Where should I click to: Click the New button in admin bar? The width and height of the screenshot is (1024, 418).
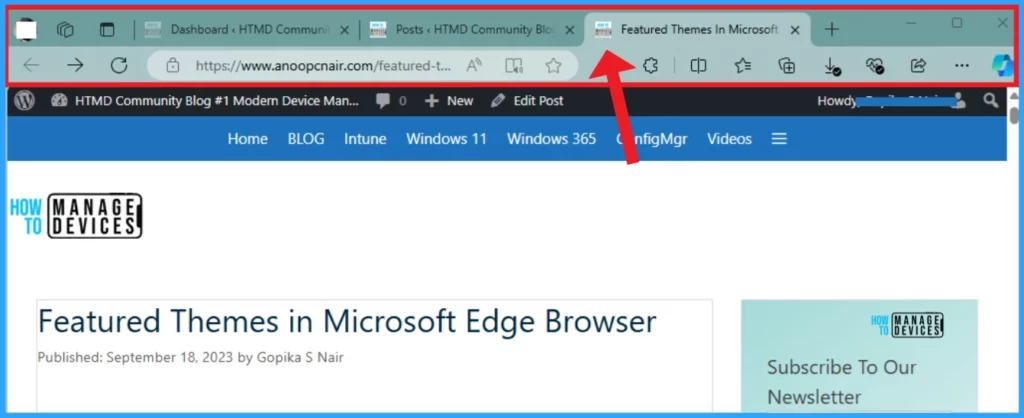pos(449,101)
